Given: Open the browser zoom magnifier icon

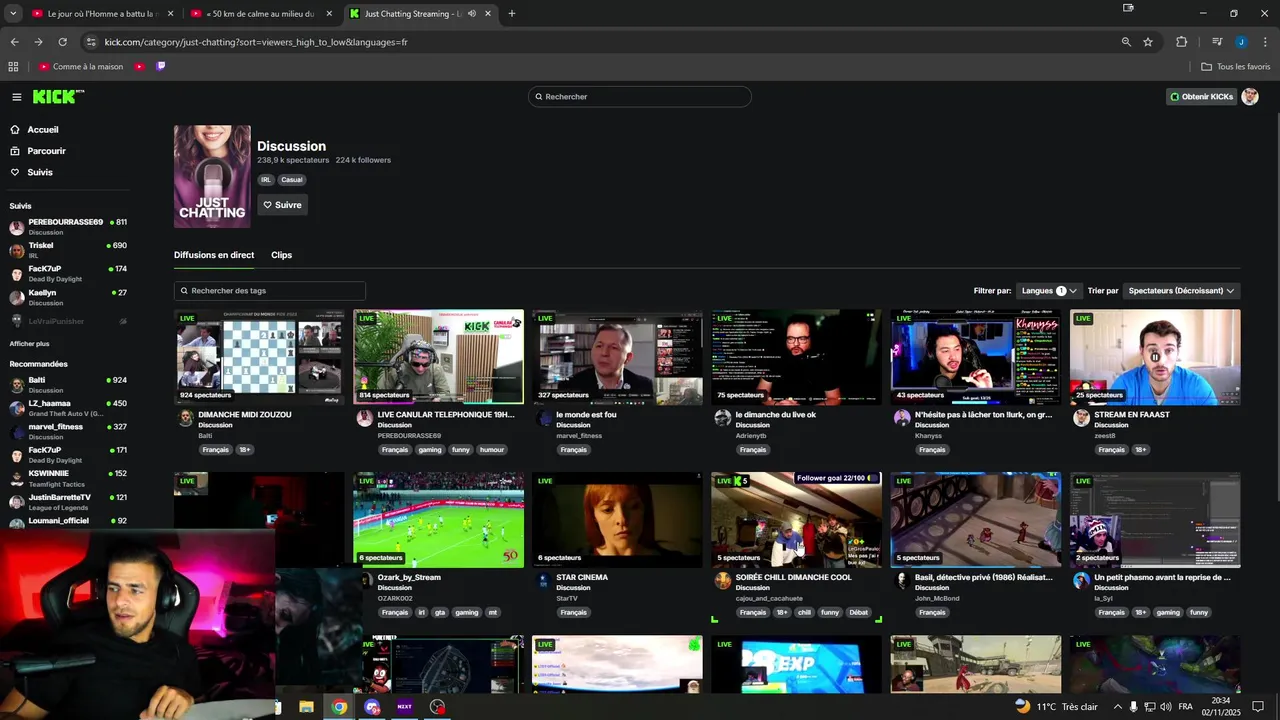Looking at the screenshot, I should pyautogui.click(x=1126, y=42).
